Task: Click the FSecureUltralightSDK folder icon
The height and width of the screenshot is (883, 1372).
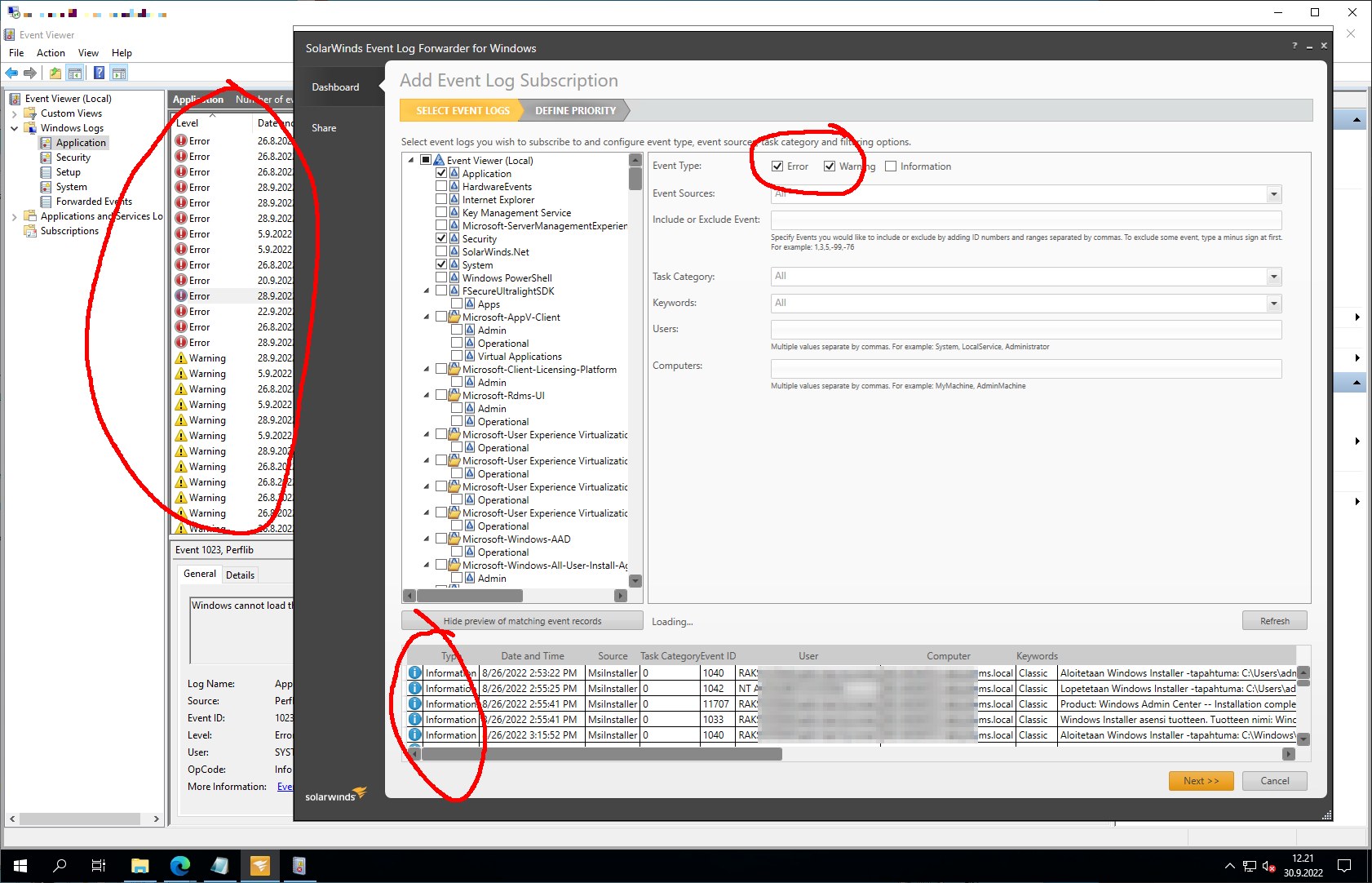Action: (x=454, y=291)
